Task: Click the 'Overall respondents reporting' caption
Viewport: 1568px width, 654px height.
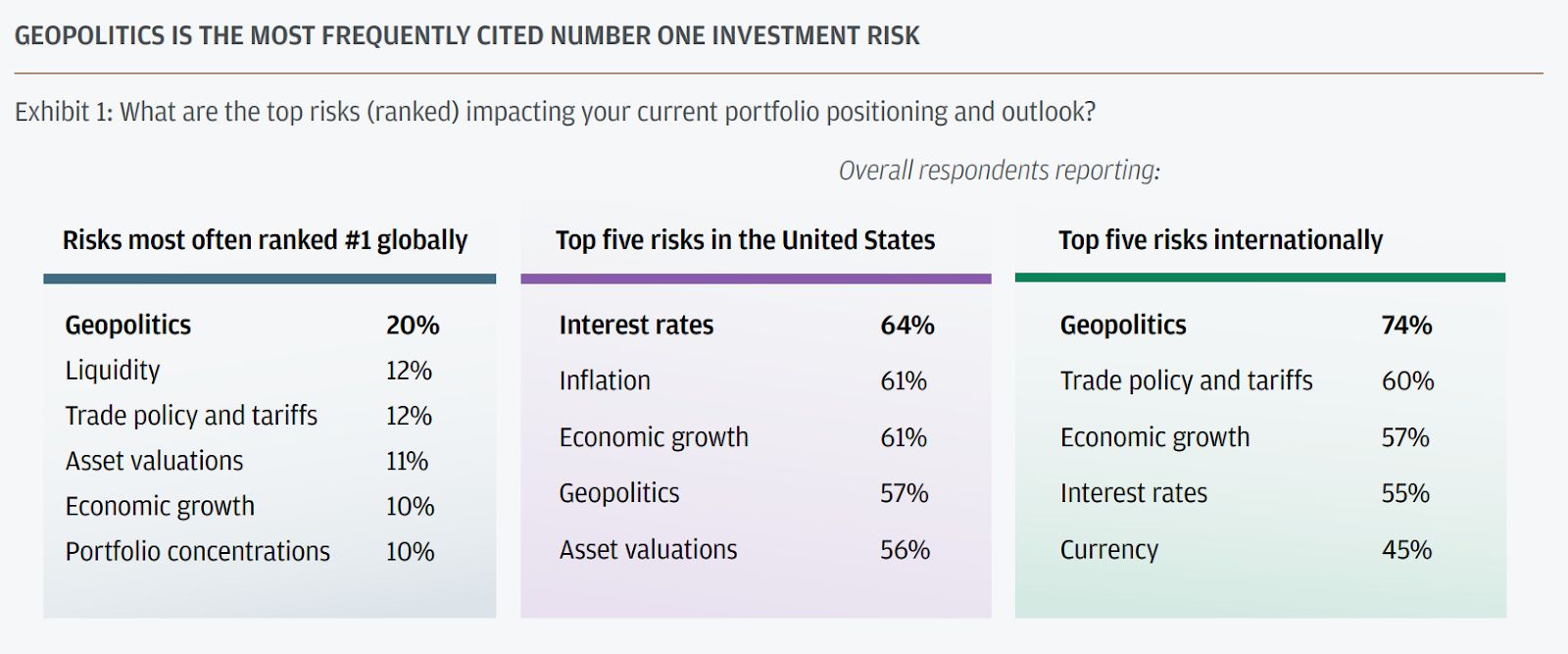Action: (x=999, y=171)
